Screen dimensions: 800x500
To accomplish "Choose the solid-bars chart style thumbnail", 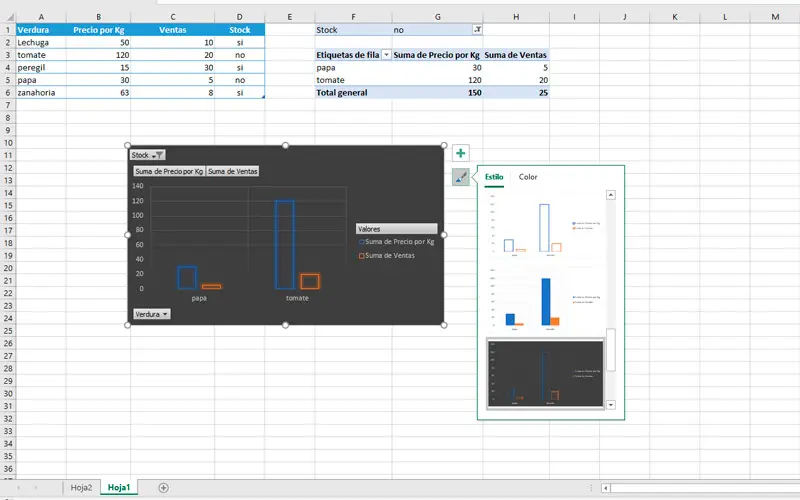I will [x=545, y=300].
